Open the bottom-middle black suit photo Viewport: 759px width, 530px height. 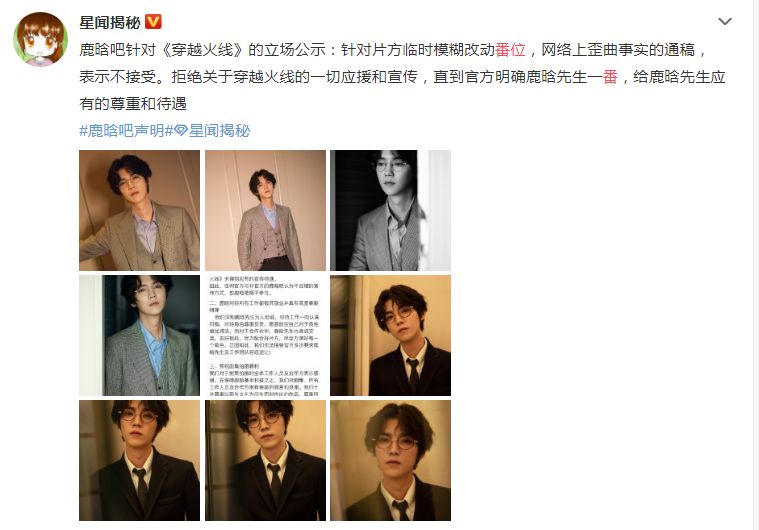pos(265,460)
